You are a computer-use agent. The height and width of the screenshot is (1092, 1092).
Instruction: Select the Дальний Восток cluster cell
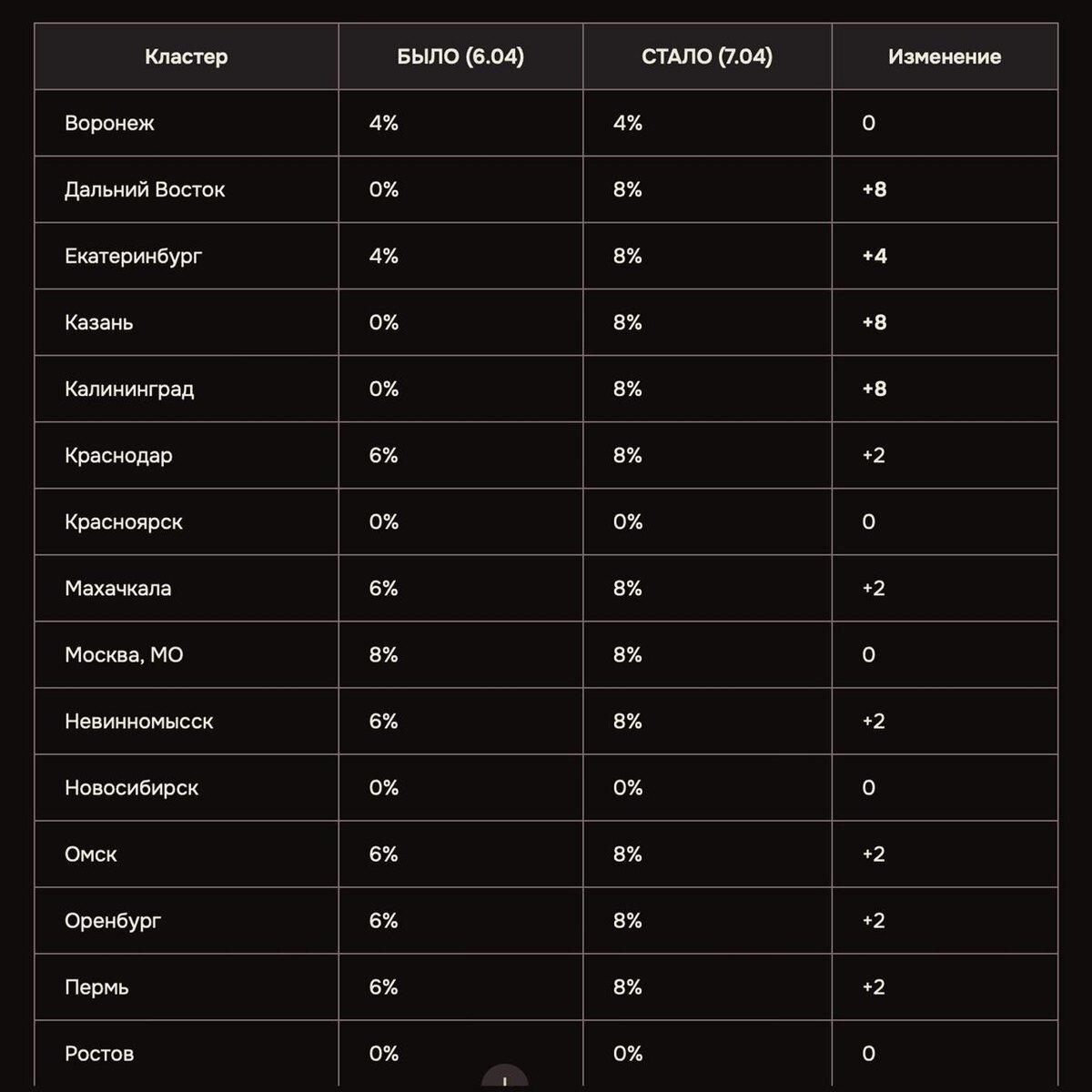tap(145, 189)
